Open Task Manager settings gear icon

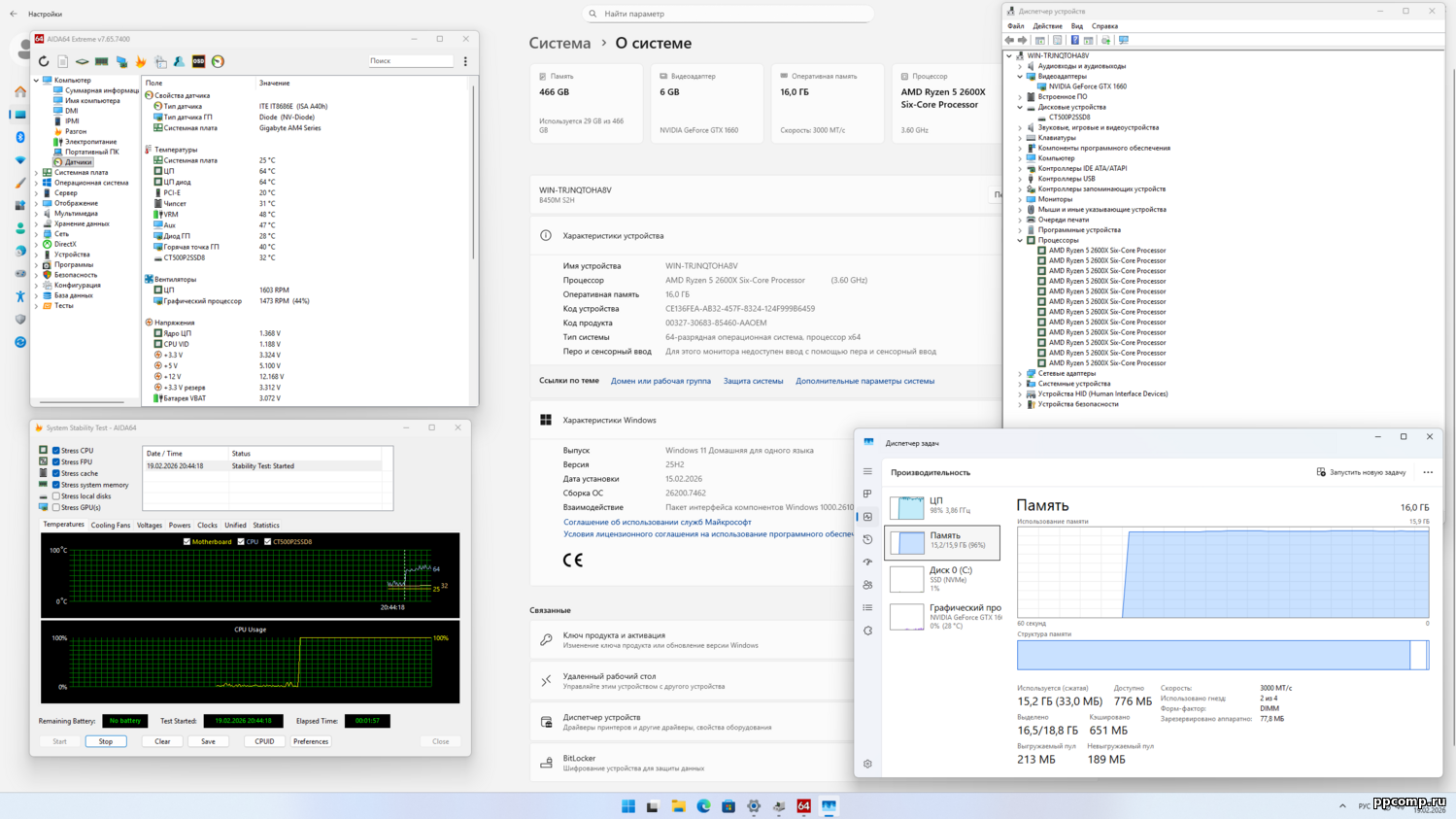point(867,764)
